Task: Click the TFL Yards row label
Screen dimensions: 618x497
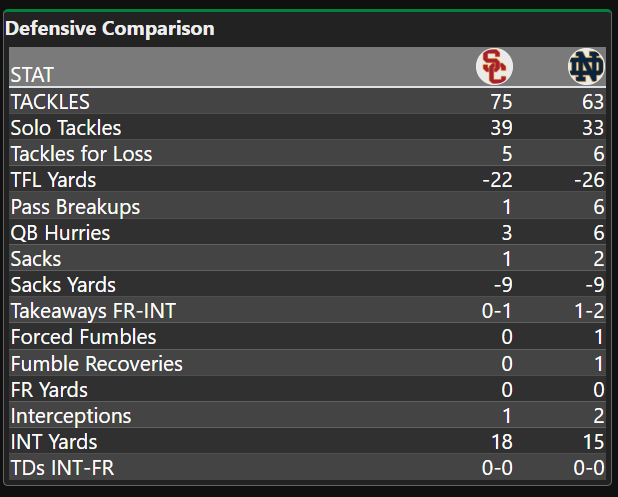Action: (54, 180)
